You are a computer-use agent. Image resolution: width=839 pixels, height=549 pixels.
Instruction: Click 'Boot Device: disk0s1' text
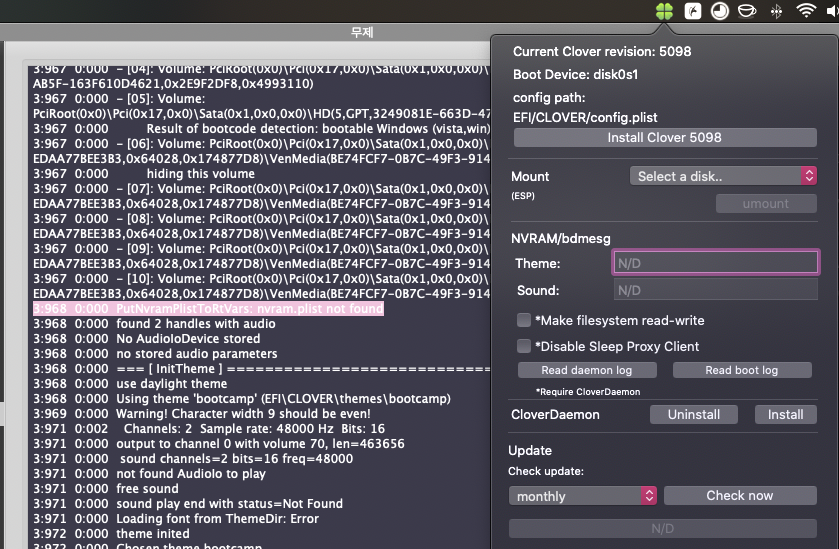tap(575, 74)
